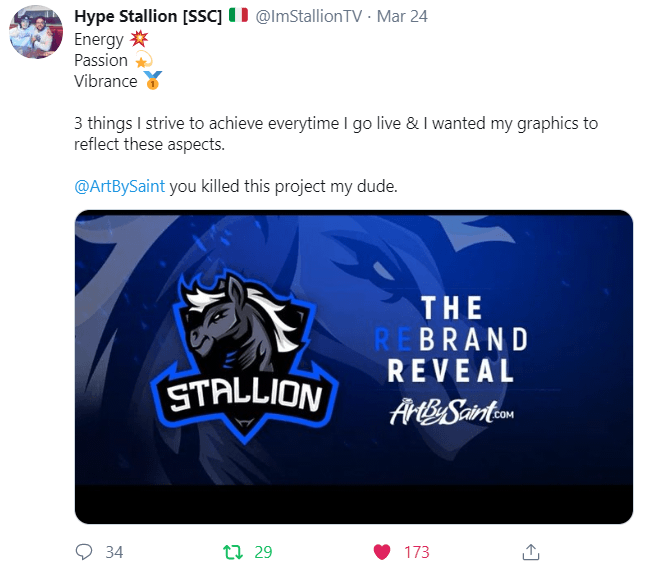Click the retweet count 29
The image size is (645, 571).
click(263, 552)
